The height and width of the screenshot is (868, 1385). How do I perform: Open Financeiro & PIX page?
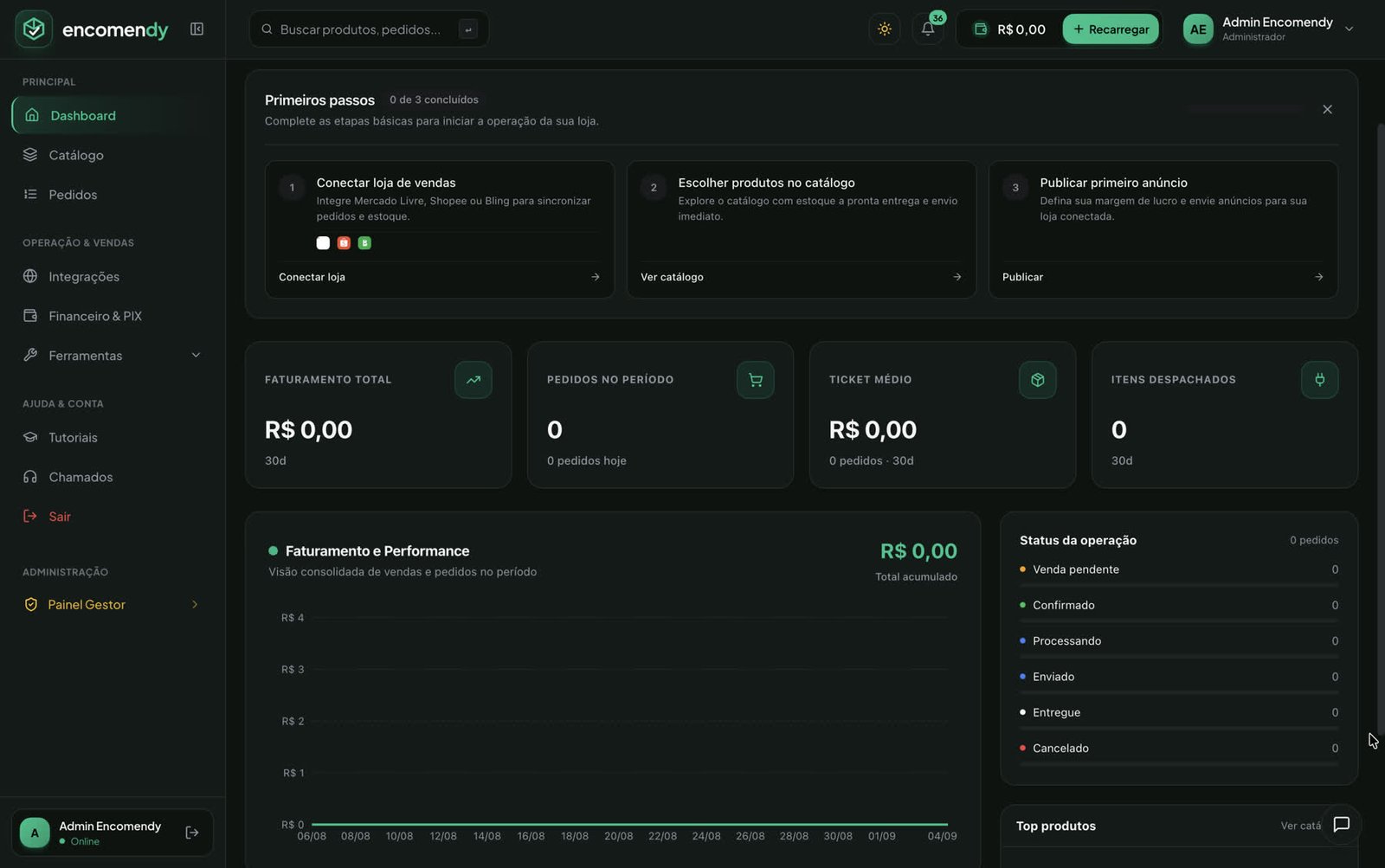[x=113, y=316]
